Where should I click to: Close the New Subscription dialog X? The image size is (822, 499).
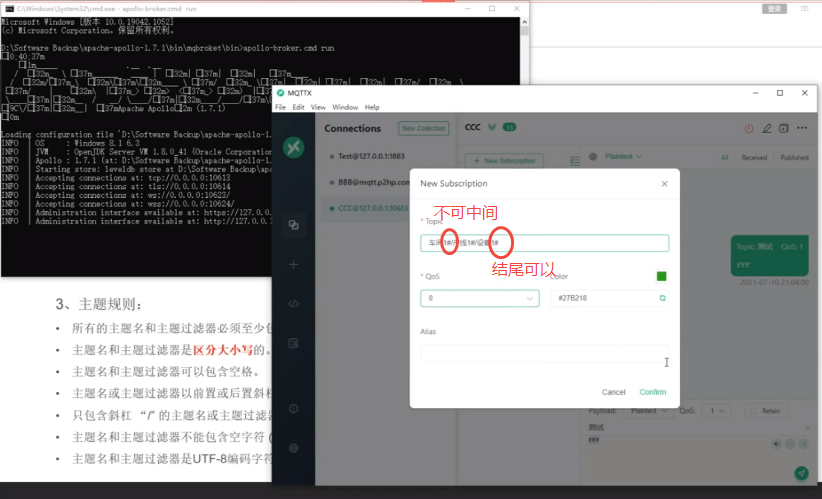pyautogui.click(x=664, y=183)
